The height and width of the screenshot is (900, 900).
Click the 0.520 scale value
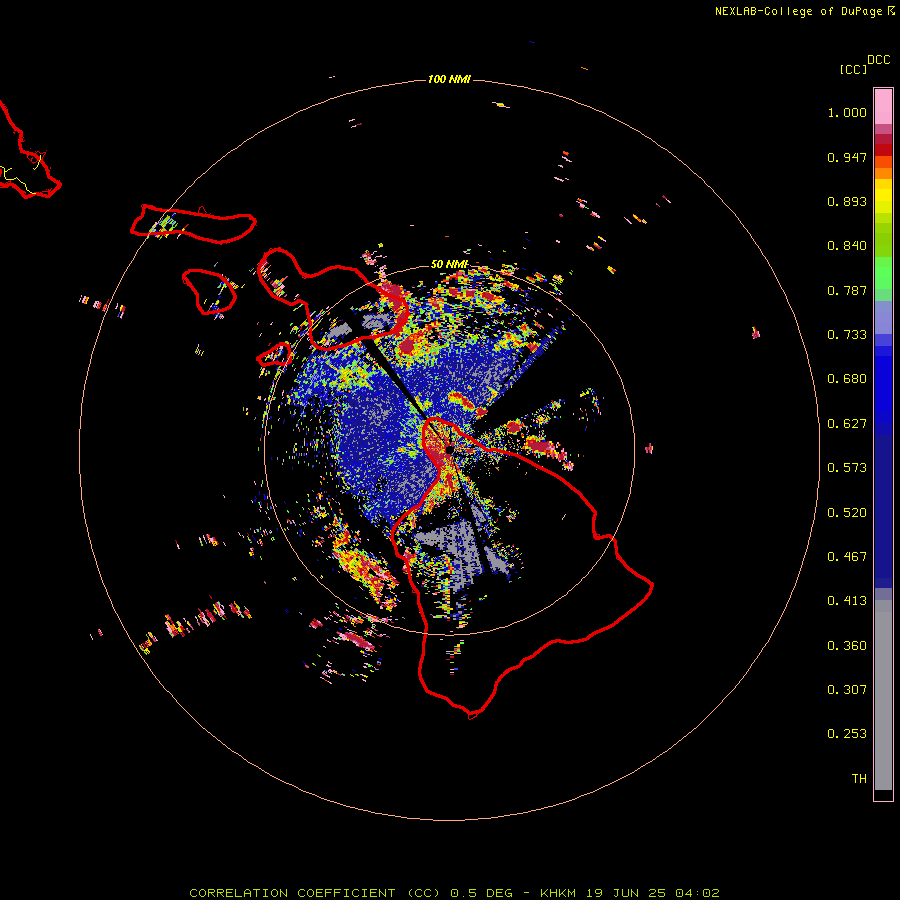pos(847,513)
